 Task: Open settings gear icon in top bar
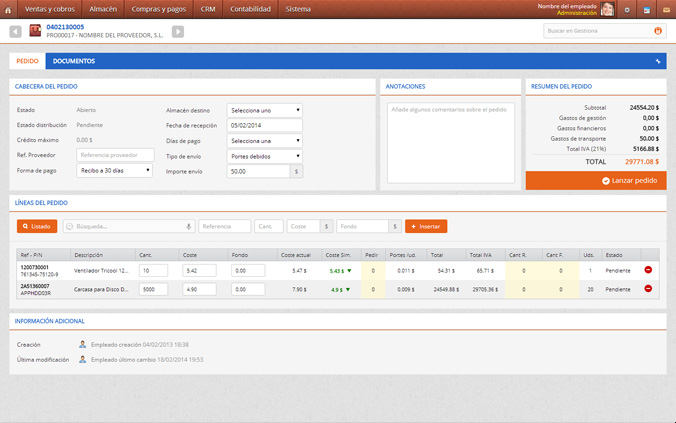(627, 9)
